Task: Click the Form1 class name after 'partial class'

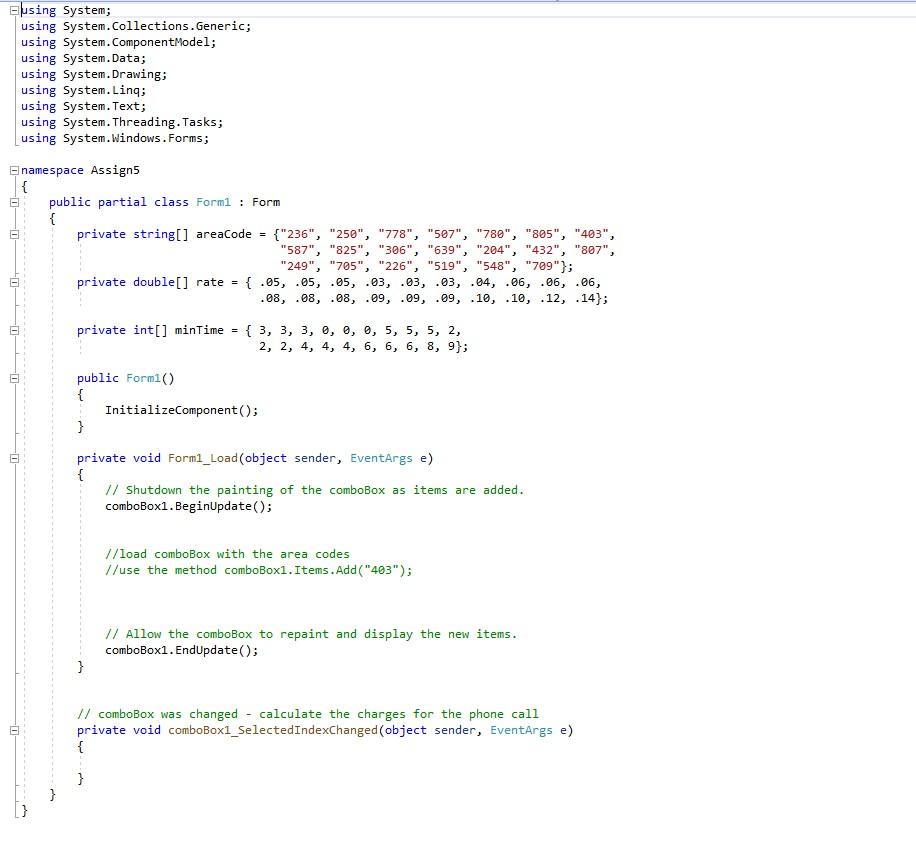Action: pyautogui.click(x=213, y=202)
